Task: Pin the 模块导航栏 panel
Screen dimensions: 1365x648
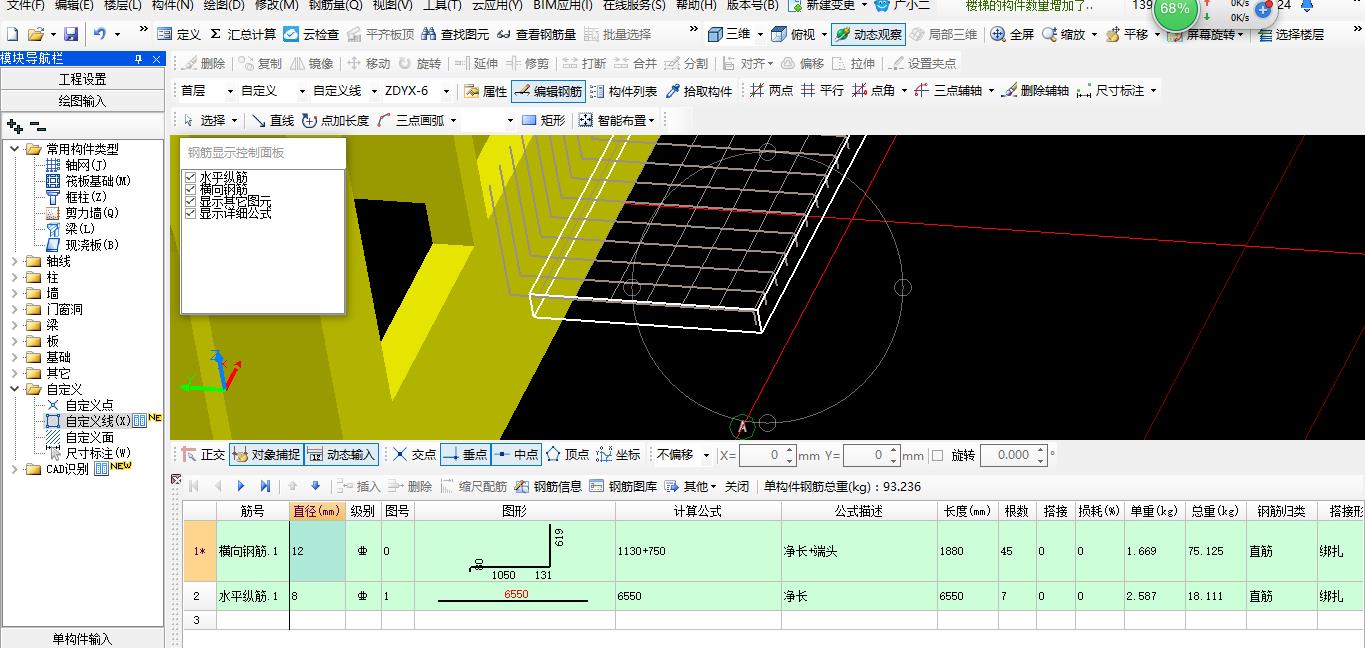Action: pyautogui.click(x=137, y=59)
